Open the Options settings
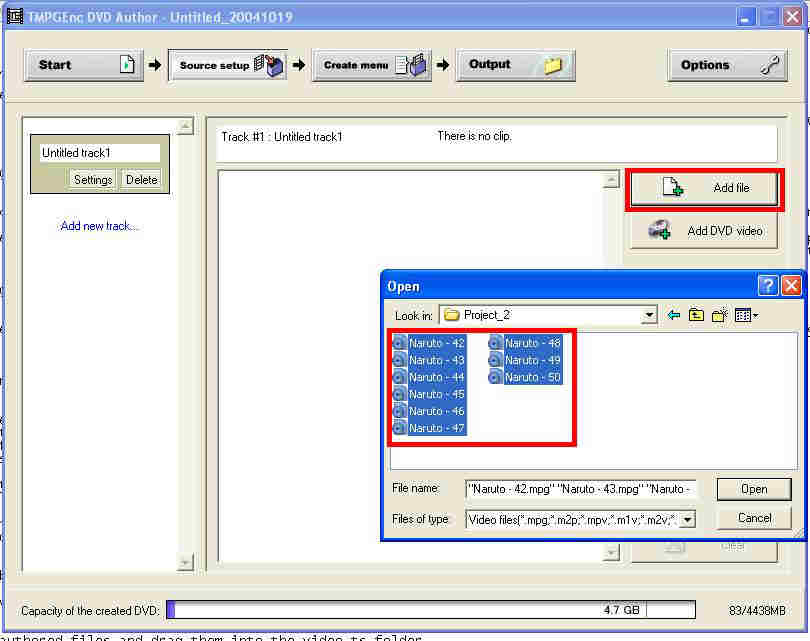This screenshot has height=641, width=810. pyautogui.click(x=727, y=65)
